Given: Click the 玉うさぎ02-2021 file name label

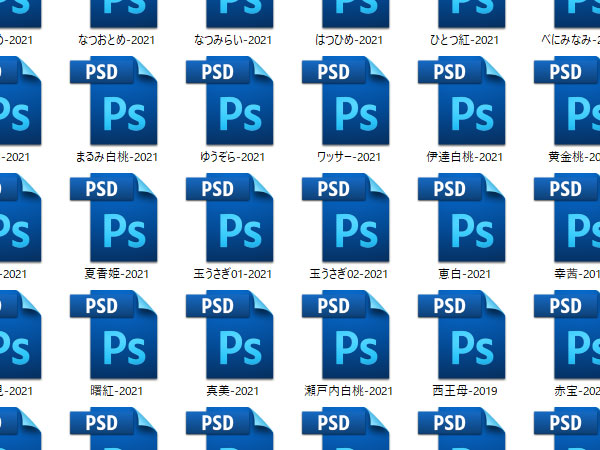Looking at the screenshot, I should pyautogui.click(x=349, y=274).
